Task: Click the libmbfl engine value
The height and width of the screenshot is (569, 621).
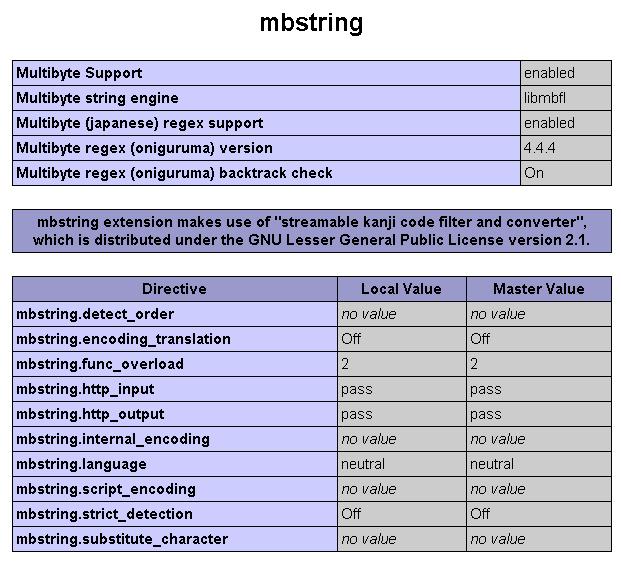Action: (x=545, y=98)
